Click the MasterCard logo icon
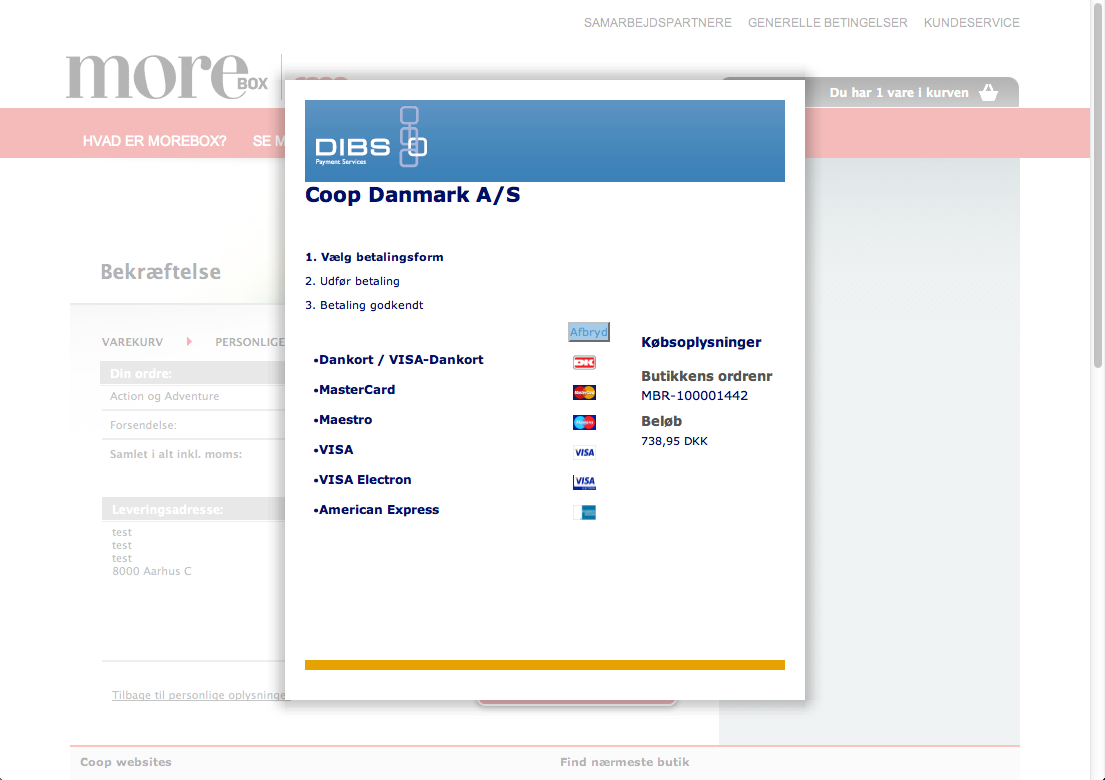Image resolution: width=1105 pixels, height=780 pixels. [584, 392]
